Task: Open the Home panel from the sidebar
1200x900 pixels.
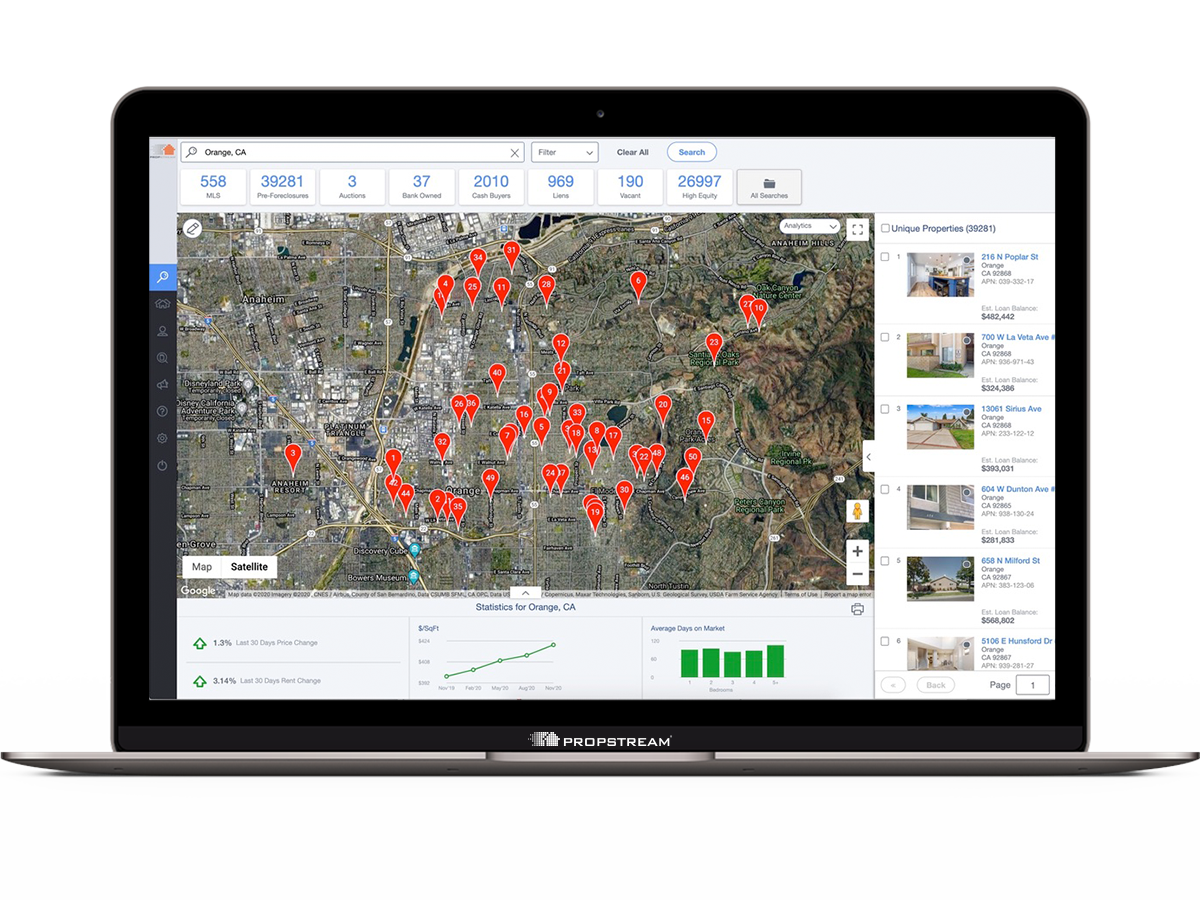Action: click(x=163, y=304)
